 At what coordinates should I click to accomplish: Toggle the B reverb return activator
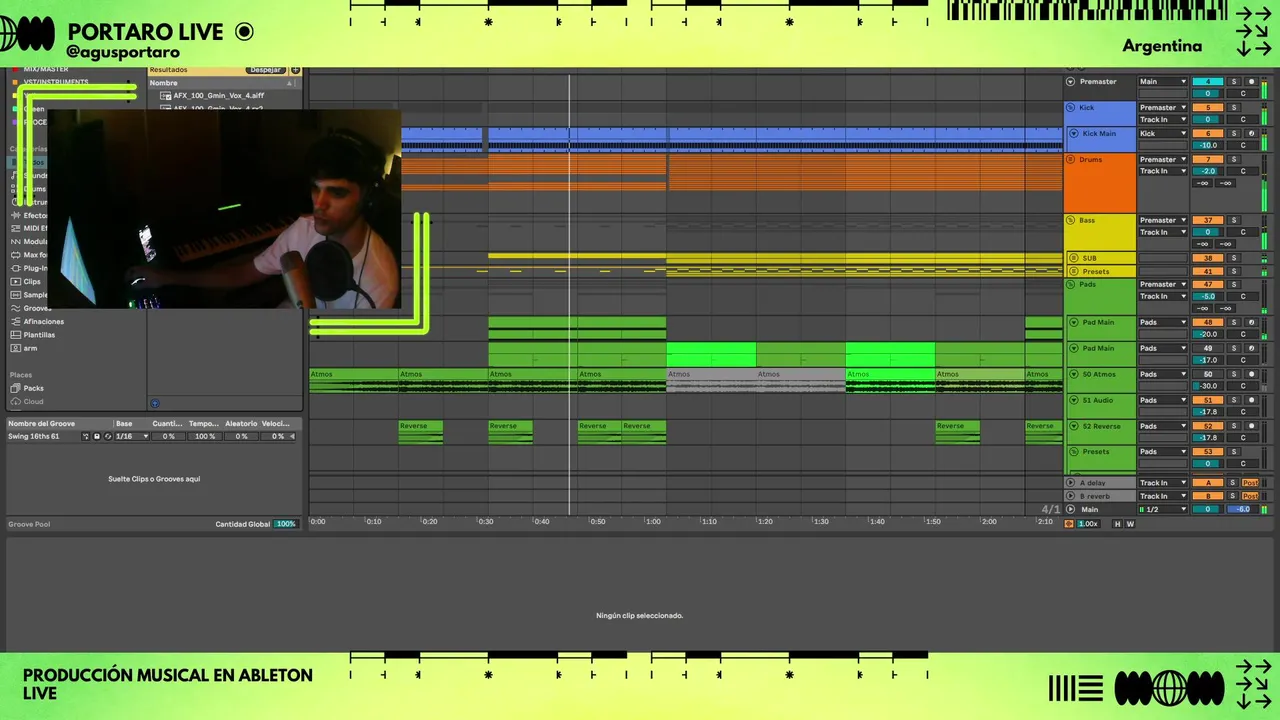pos(1208,496)
